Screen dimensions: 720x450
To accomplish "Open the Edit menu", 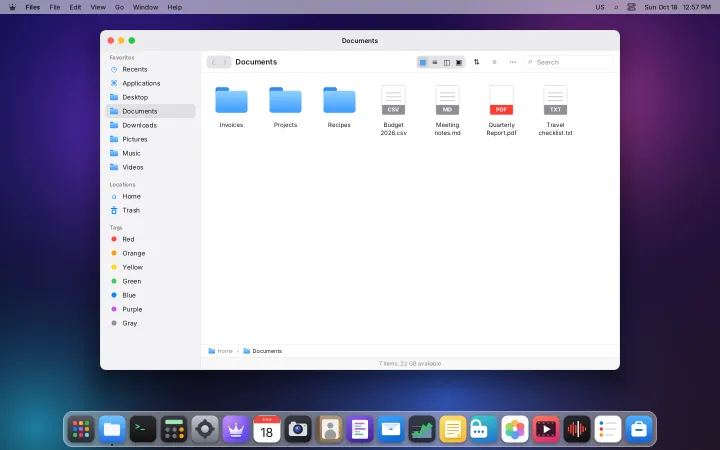I will (x=75, y=7).
